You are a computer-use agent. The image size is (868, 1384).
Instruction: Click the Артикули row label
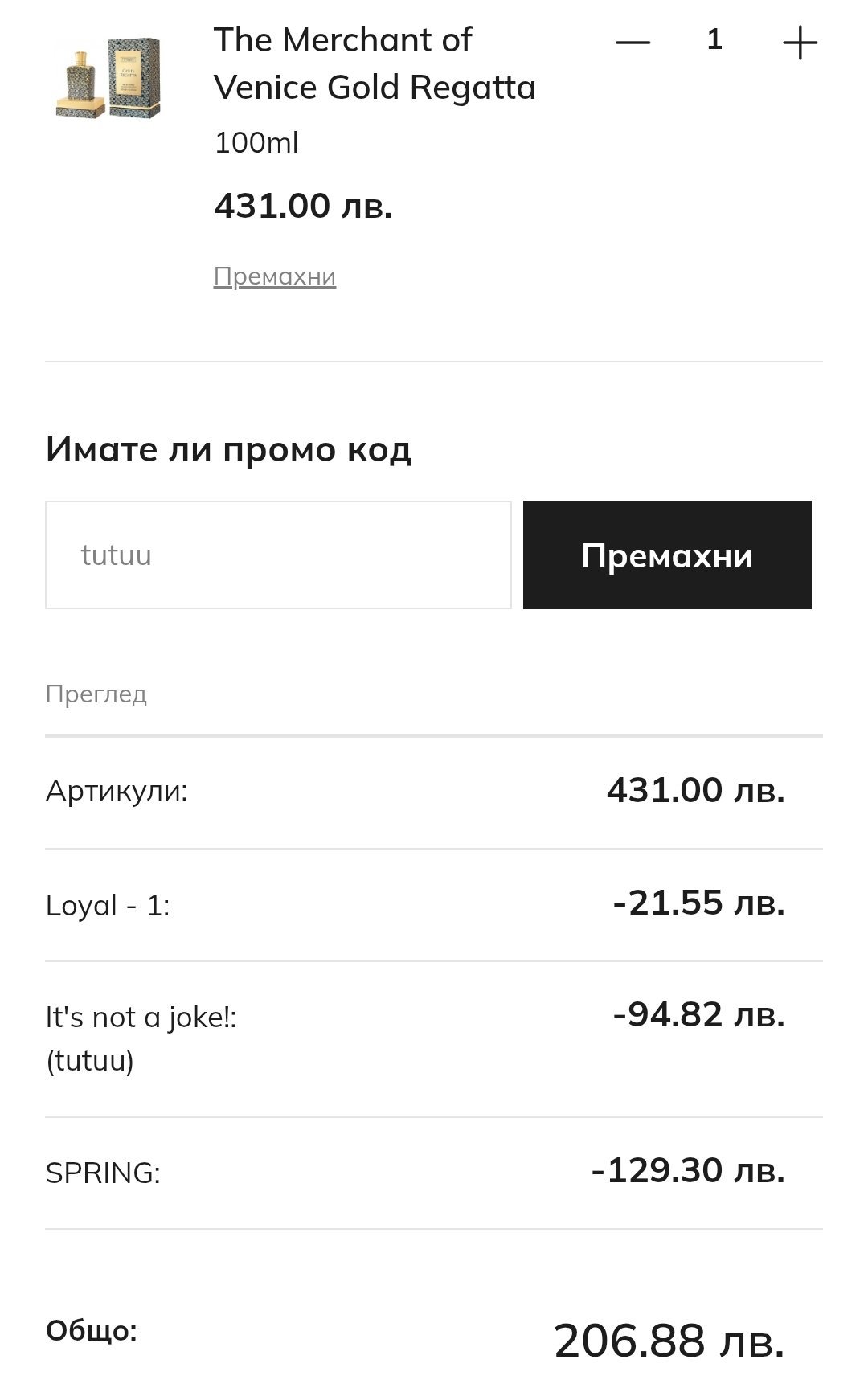pos(117,791)
